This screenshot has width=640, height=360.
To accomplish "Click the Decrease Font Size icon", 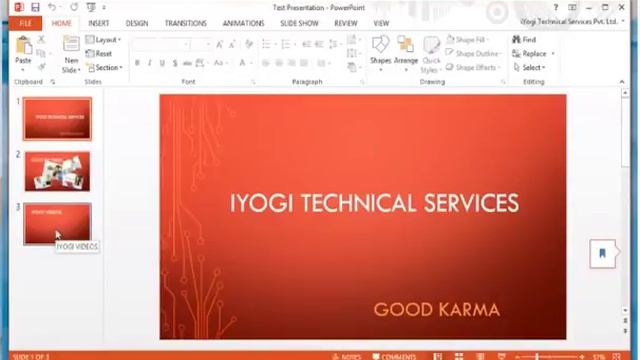I will coord(232,44).
